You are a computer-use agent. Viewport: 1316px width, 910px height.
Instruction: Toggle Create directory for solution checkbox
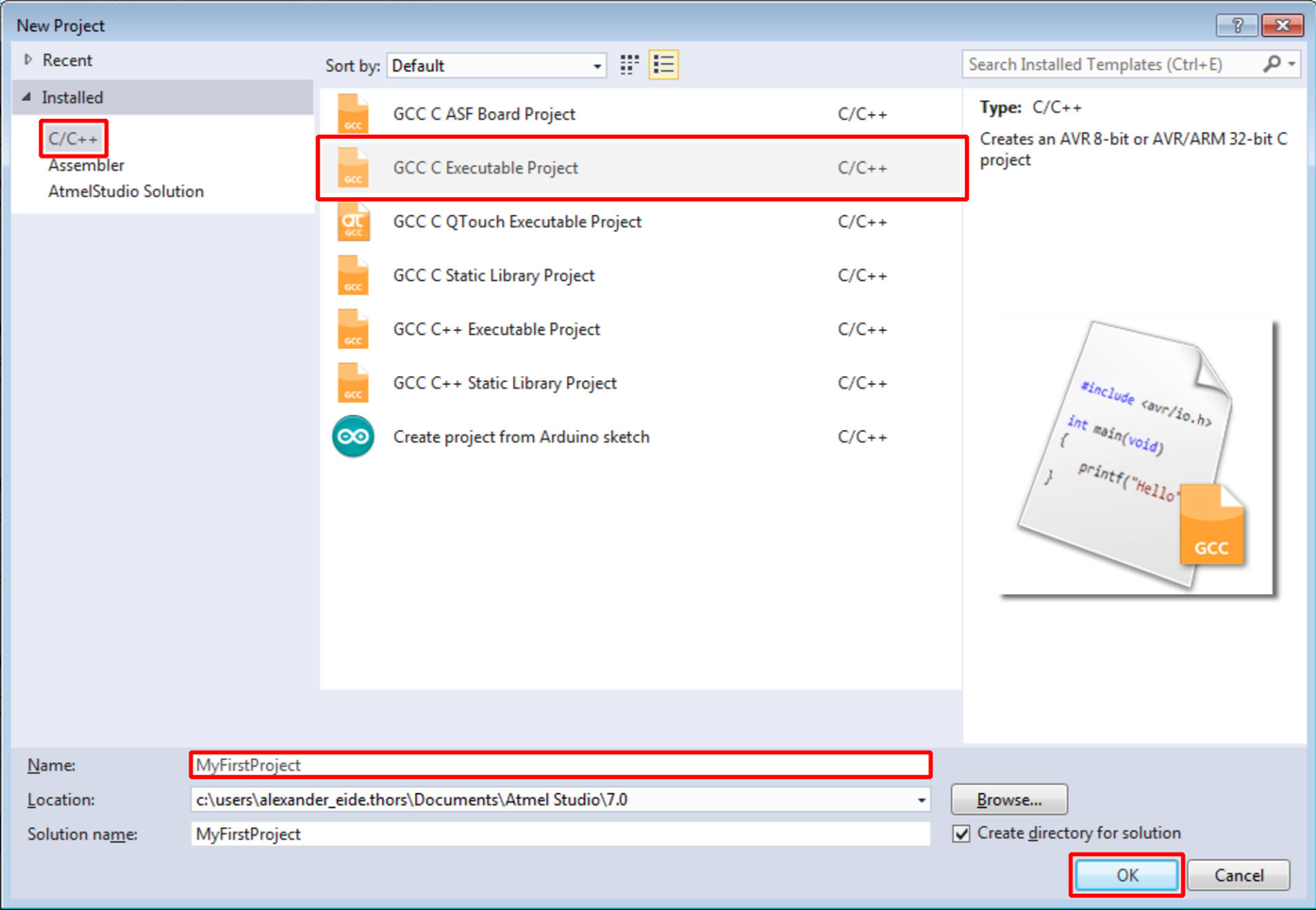click(961, 834)
